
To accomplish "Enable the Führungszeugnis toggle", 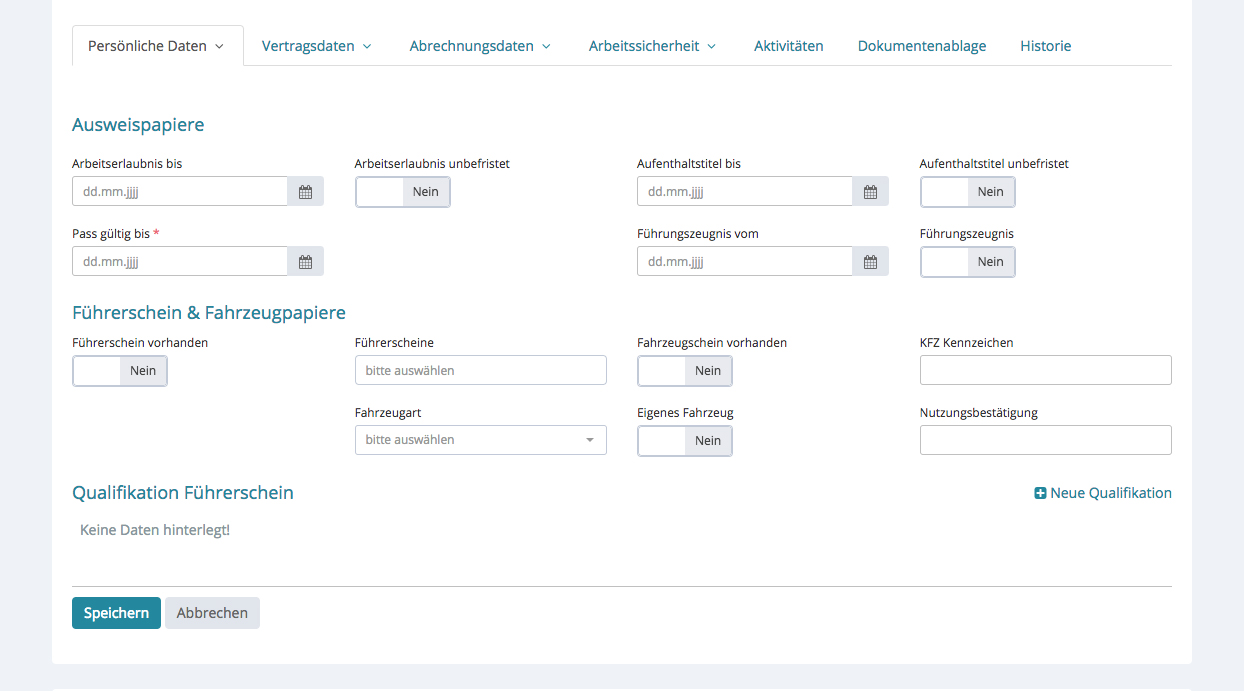I will pos(967,262).
